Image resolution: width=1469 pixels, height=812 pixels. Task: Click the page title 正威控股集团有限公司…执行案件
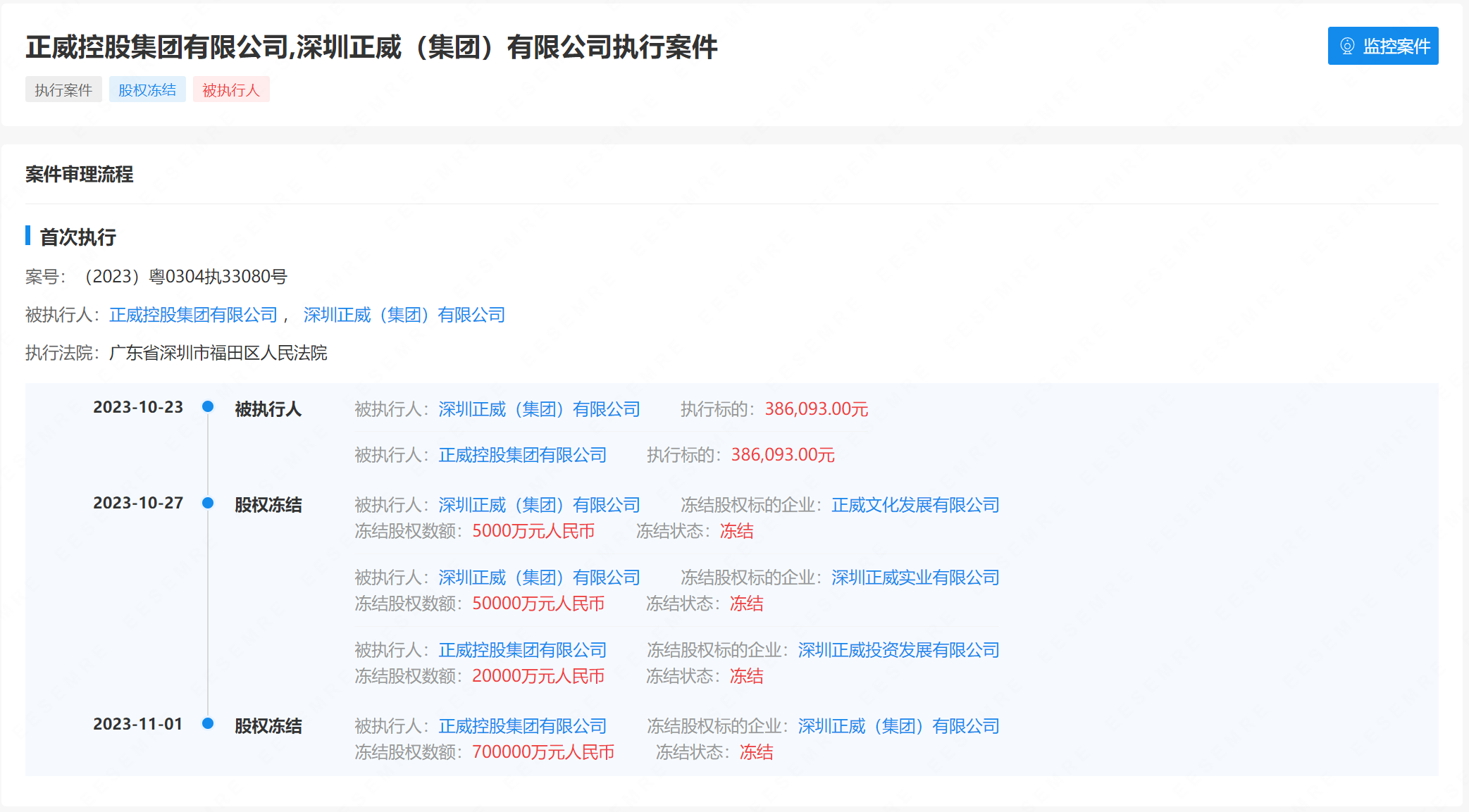(x=371, y=47)
